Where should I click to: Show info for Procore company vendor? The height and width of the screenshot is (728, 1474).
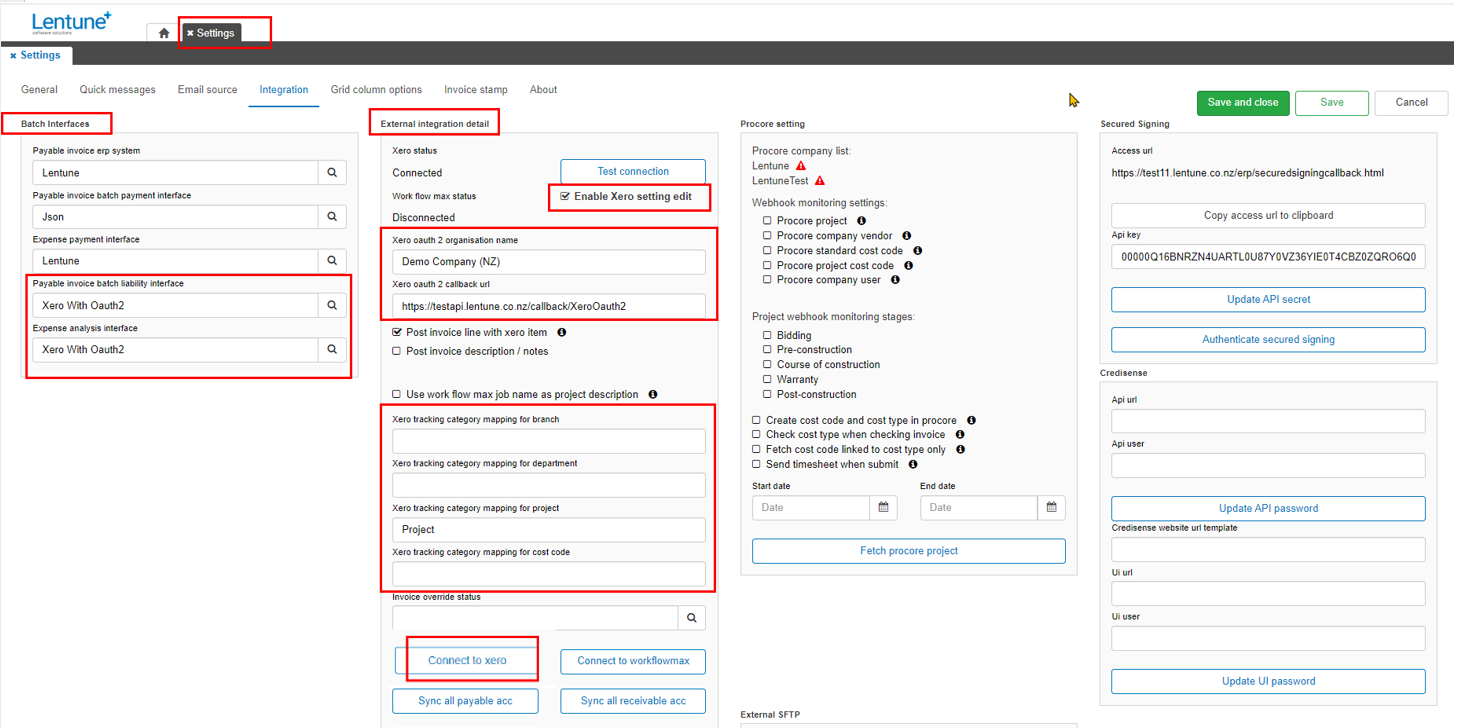[x=907, y=236]
